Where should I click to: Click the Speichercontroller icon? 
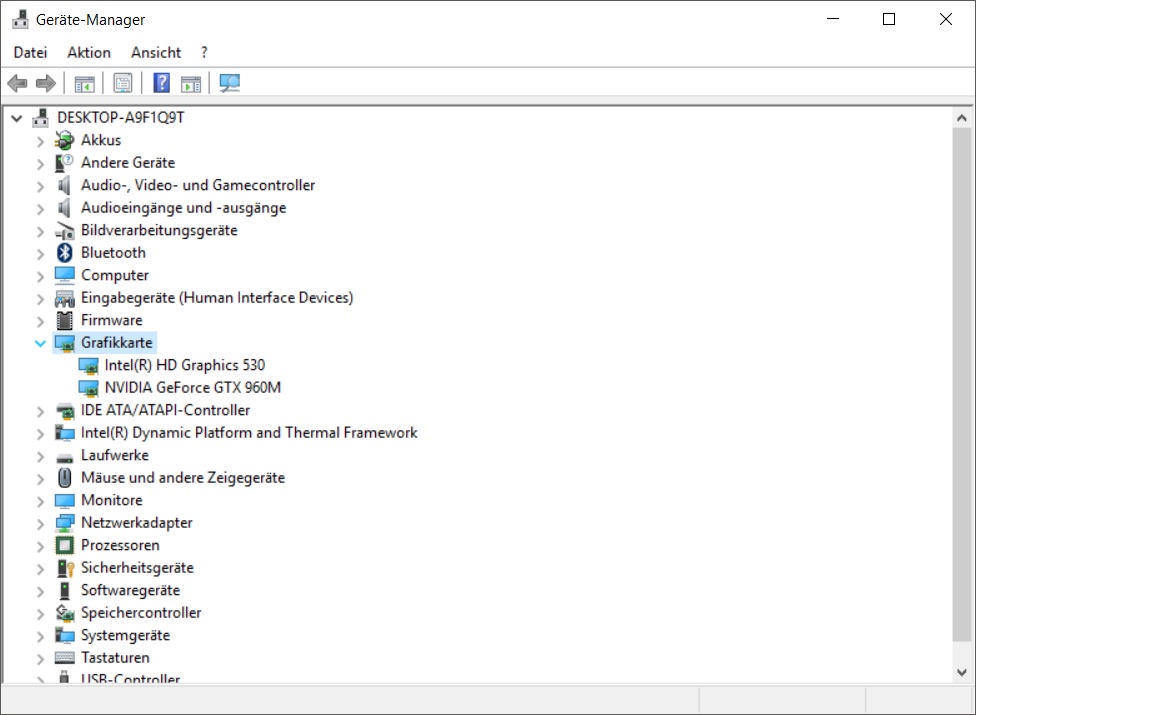65,613
